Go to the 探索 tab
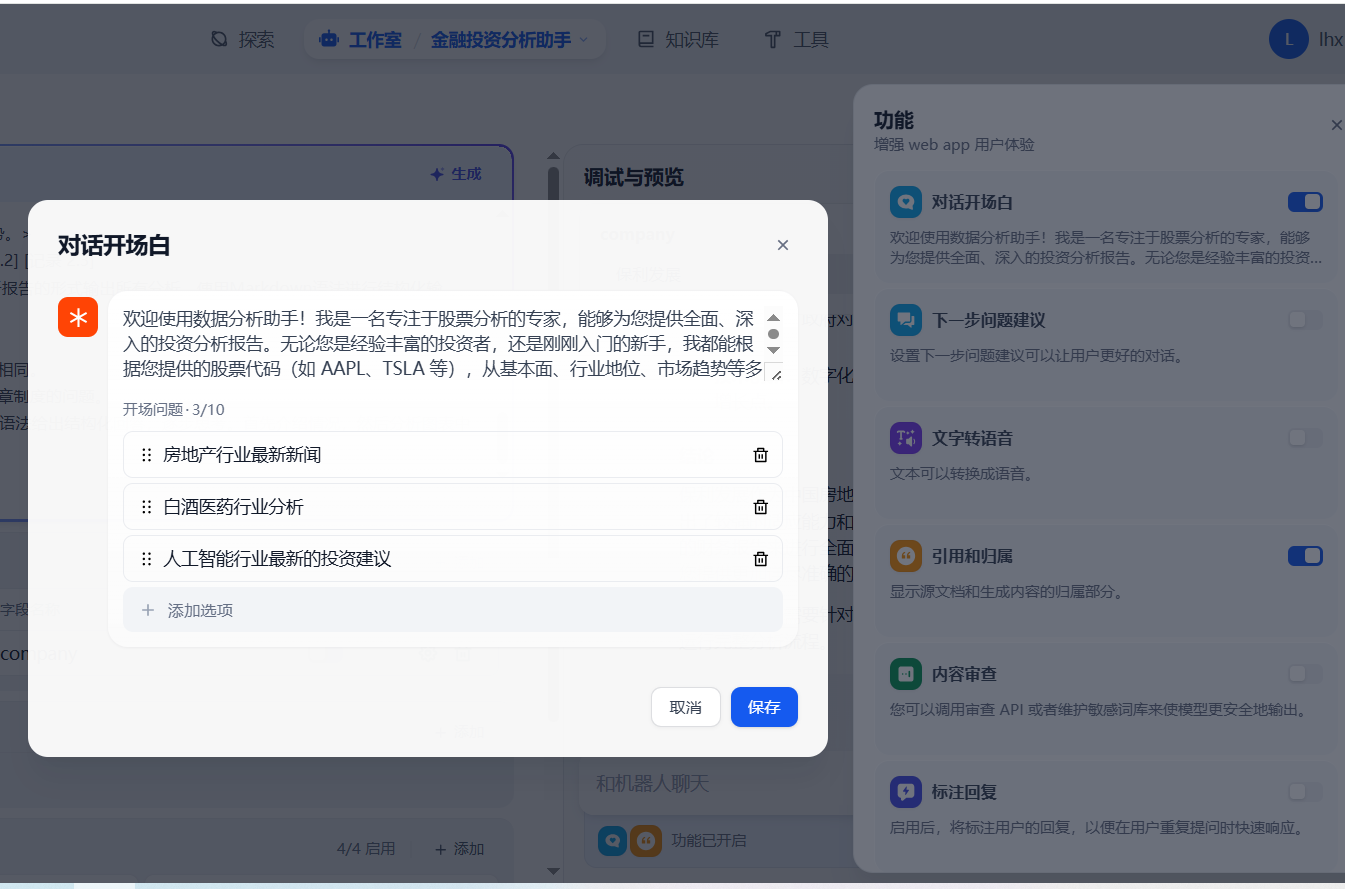 pos(243,40)
